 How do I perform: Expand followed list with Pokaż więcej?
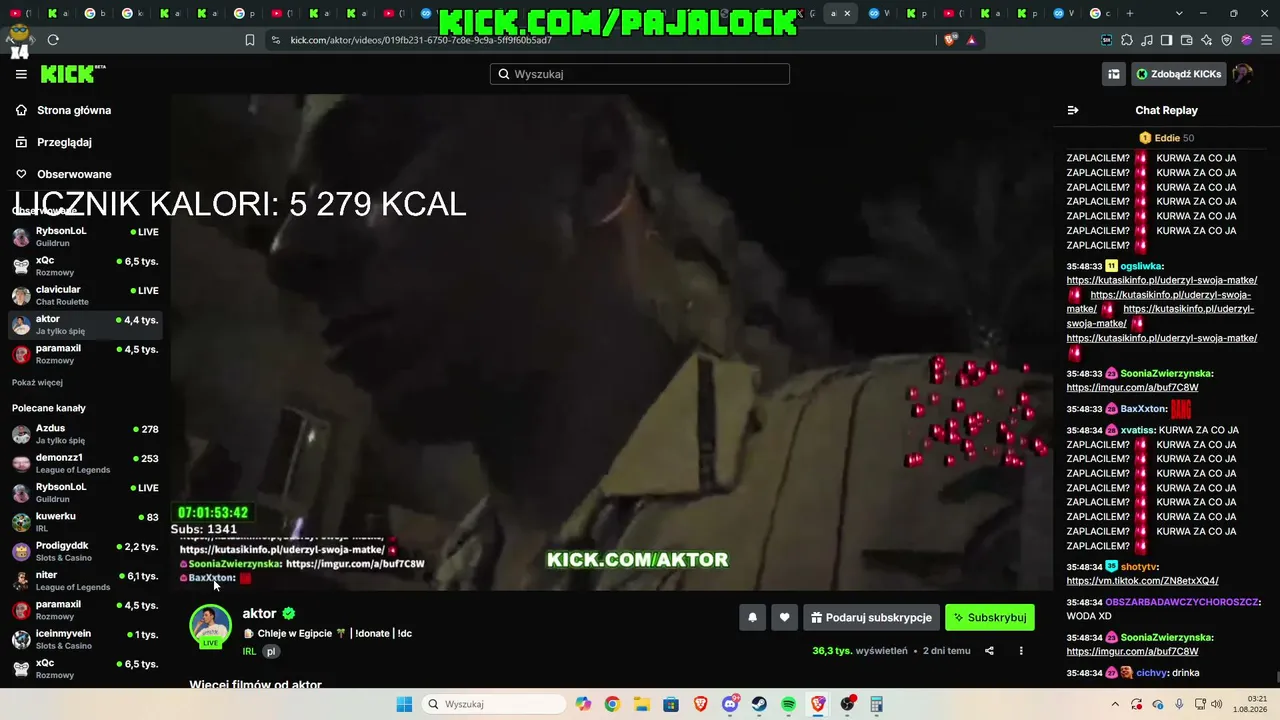(x=37, y=382)
